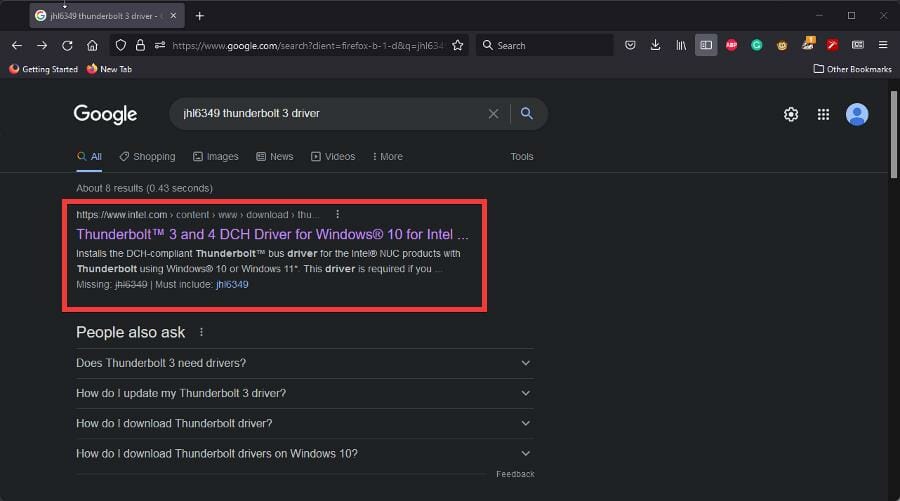Clear the Google search query

[493, 114]
